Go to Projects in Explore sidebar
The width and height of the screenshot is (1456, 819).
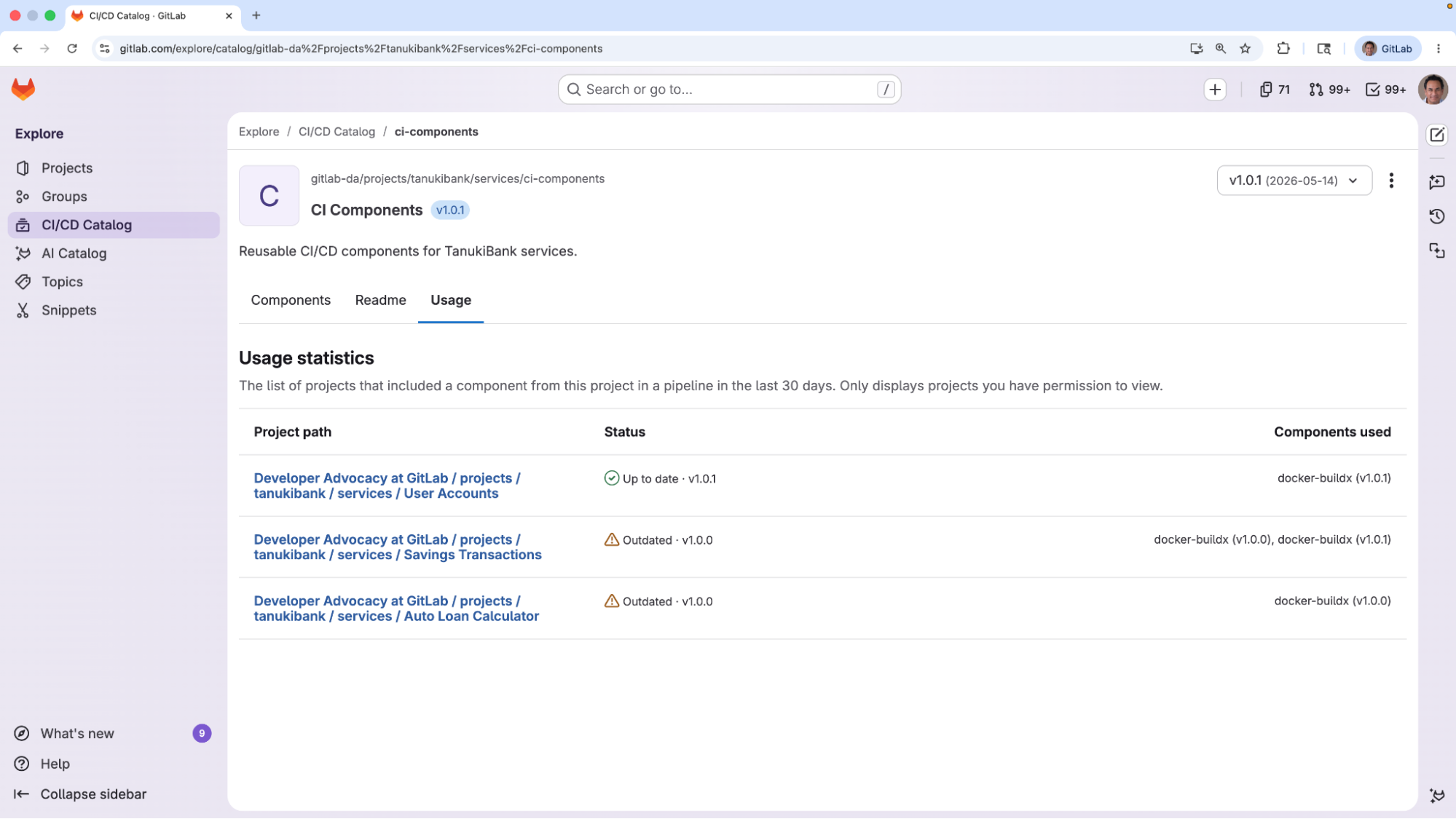click(x=114, y=168)
